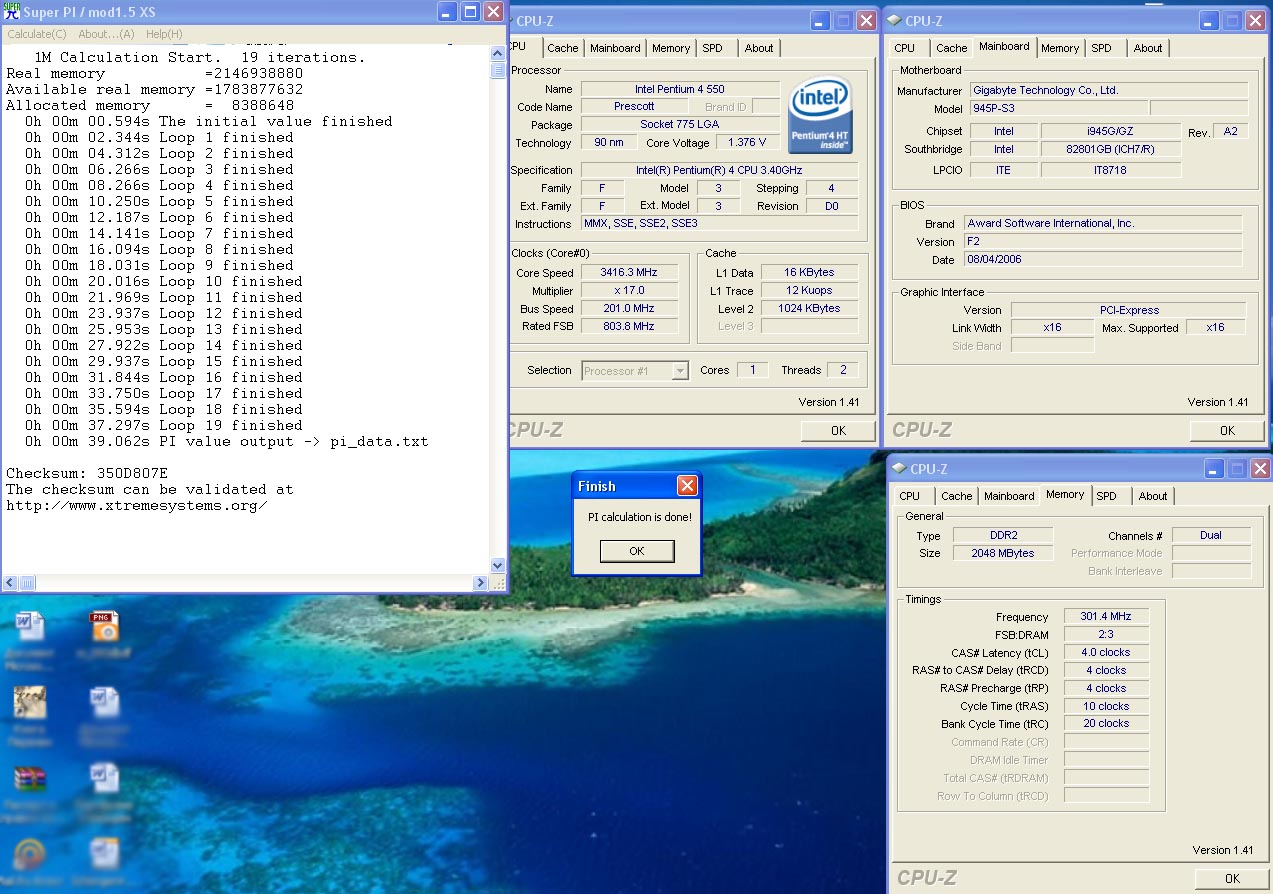Click southbridge value '82801GB (ICH7/R)'

tap(1111, 149)
